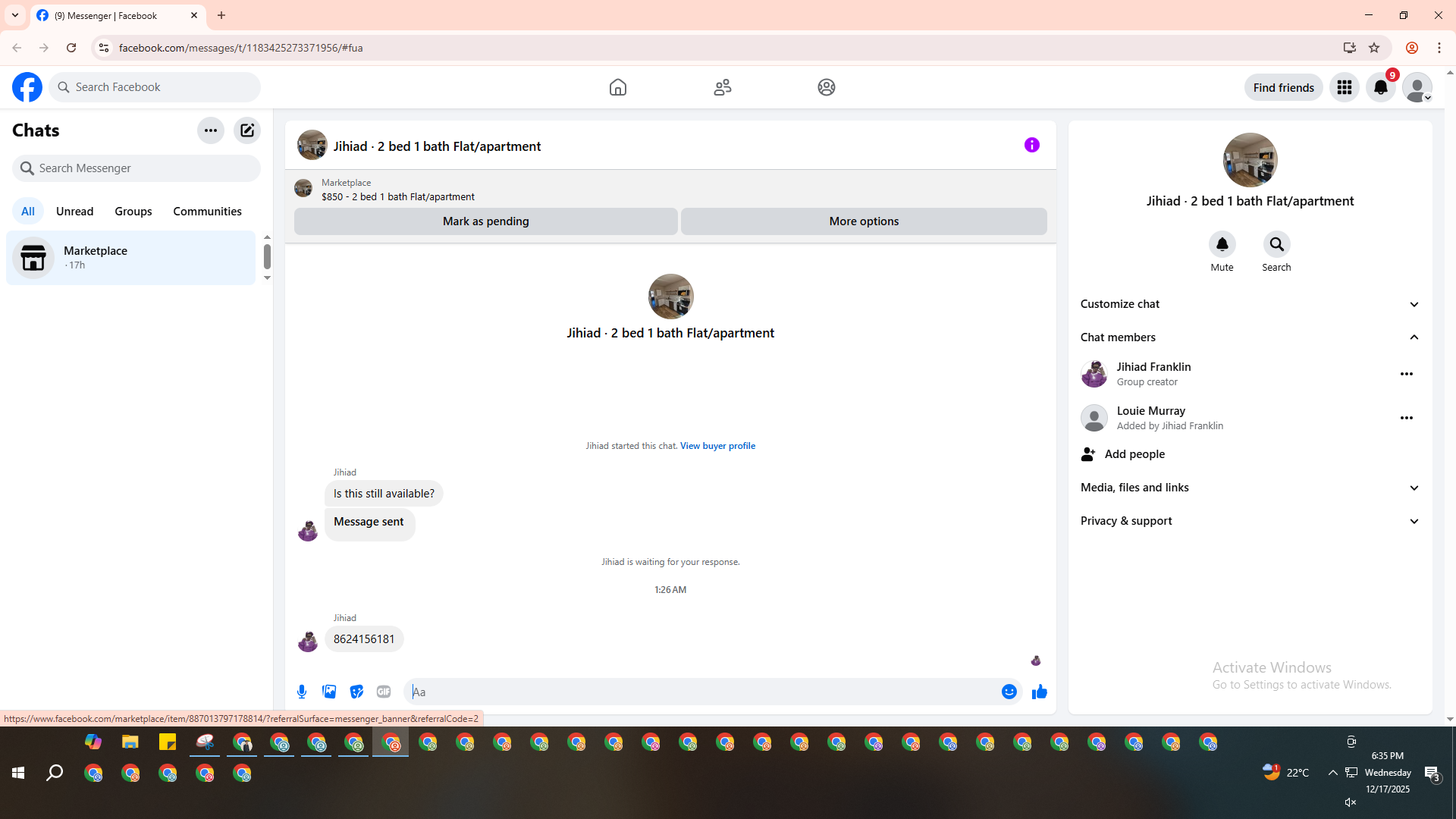Open the View buyer profile link
Image resolution: width=1456 pixels, height=819 pixels.
(717, 446)
